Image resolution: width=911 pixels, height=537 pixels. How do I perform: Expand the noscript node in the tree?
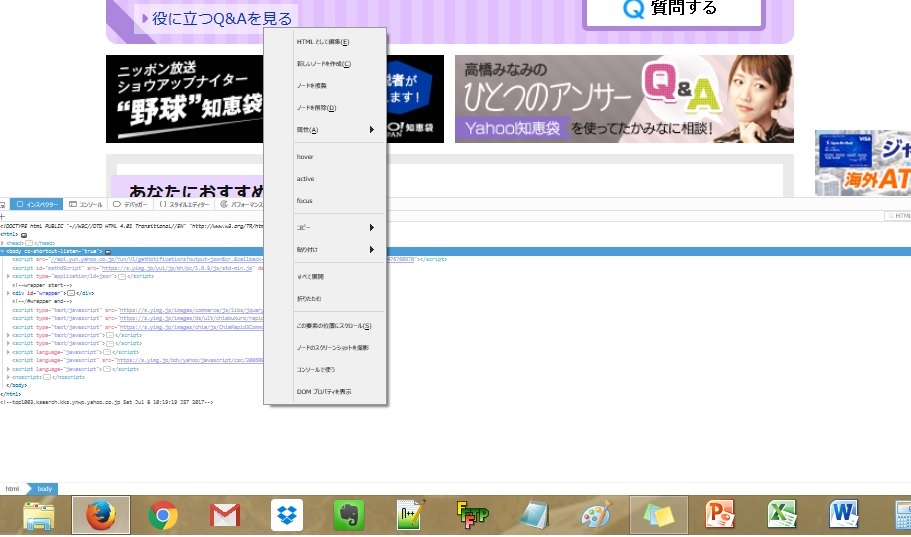tap(8, 378)
